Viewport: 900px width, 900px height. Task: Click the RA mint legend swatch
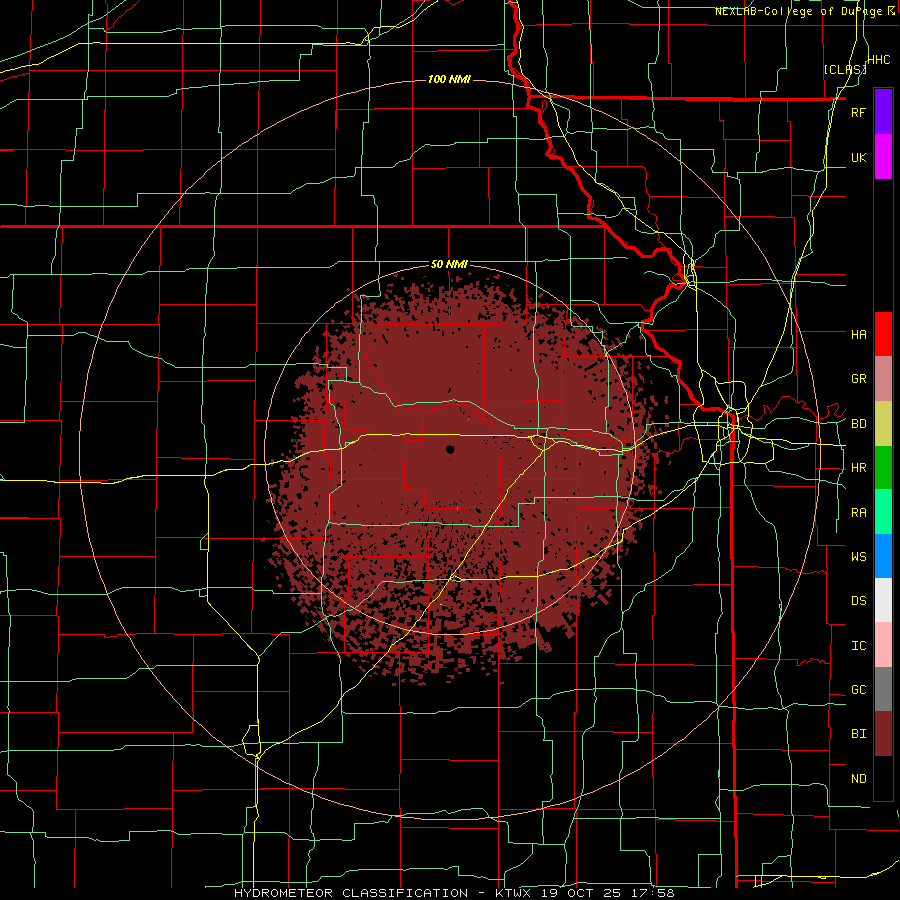(883, 512)
